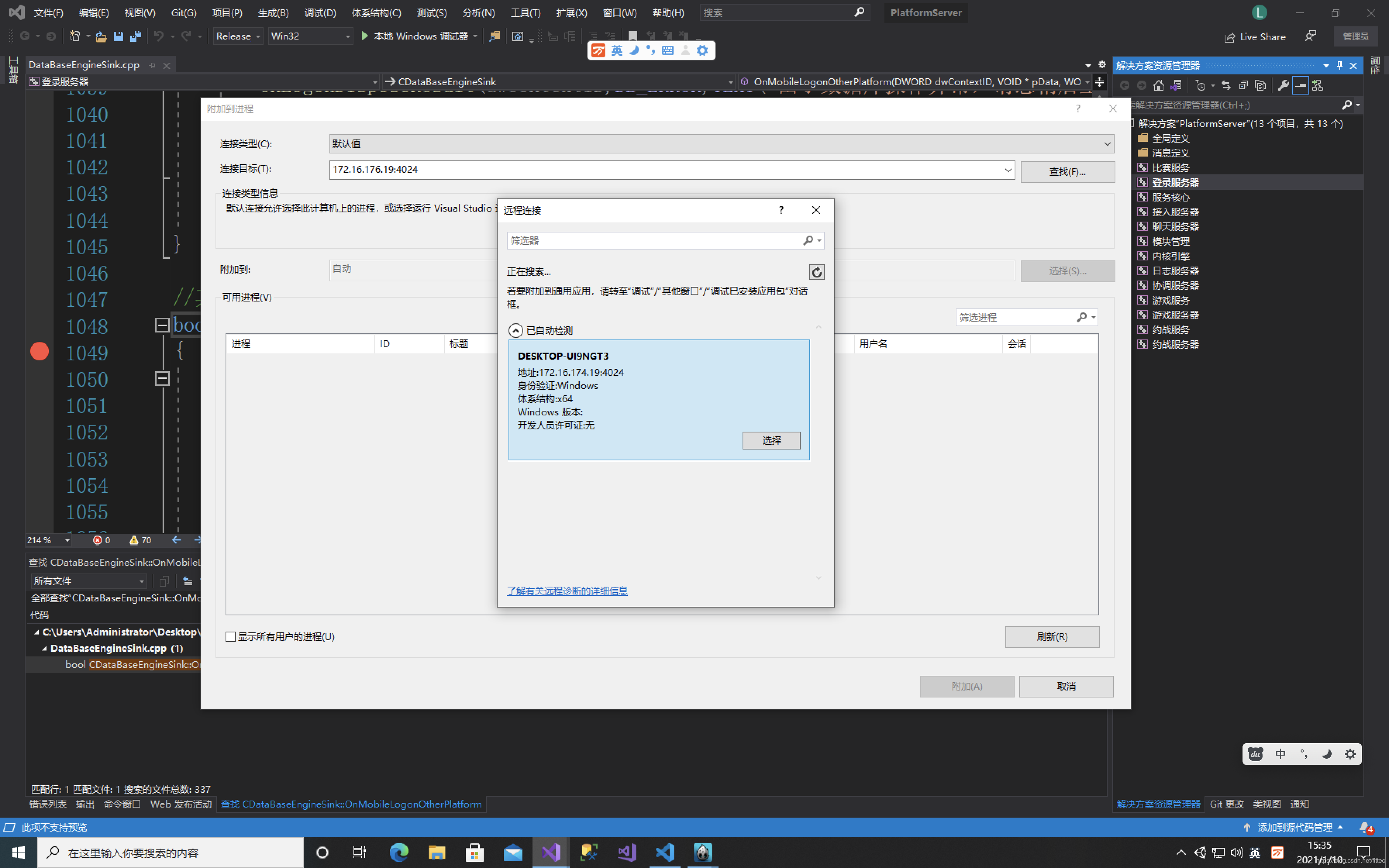The height and width of the screenshot is (868, 1389).
Task: Open Properties wrench icon in Solution Explorer
Action: [1283, 86]
